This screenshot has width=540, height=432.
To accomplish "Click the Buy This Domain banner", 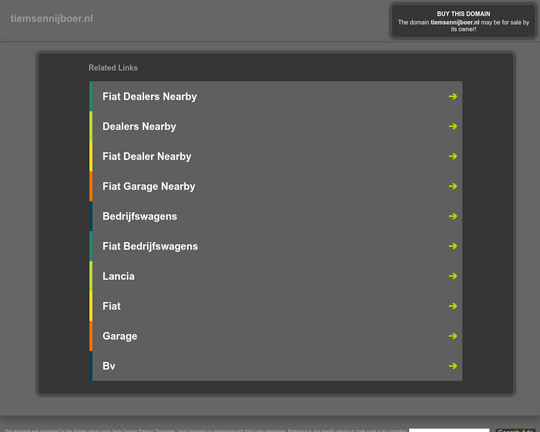I will 463,21.
